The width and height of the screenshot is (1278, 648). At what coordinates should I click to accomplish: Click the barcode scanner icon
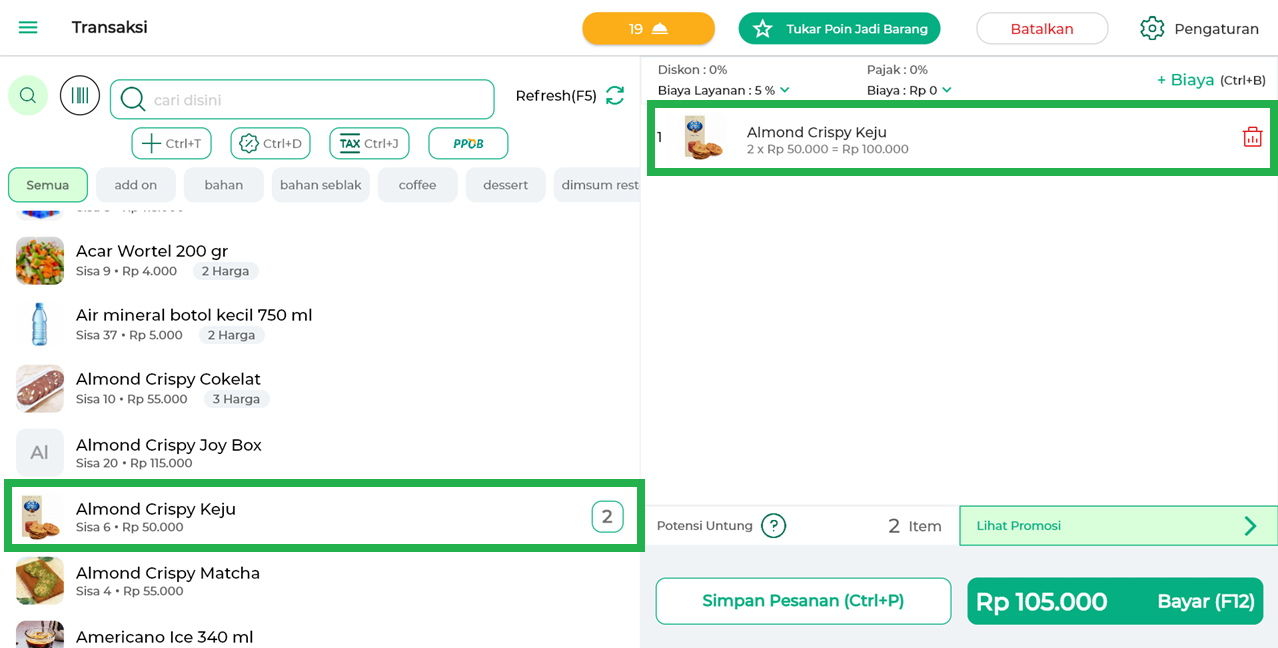point(80,95)
